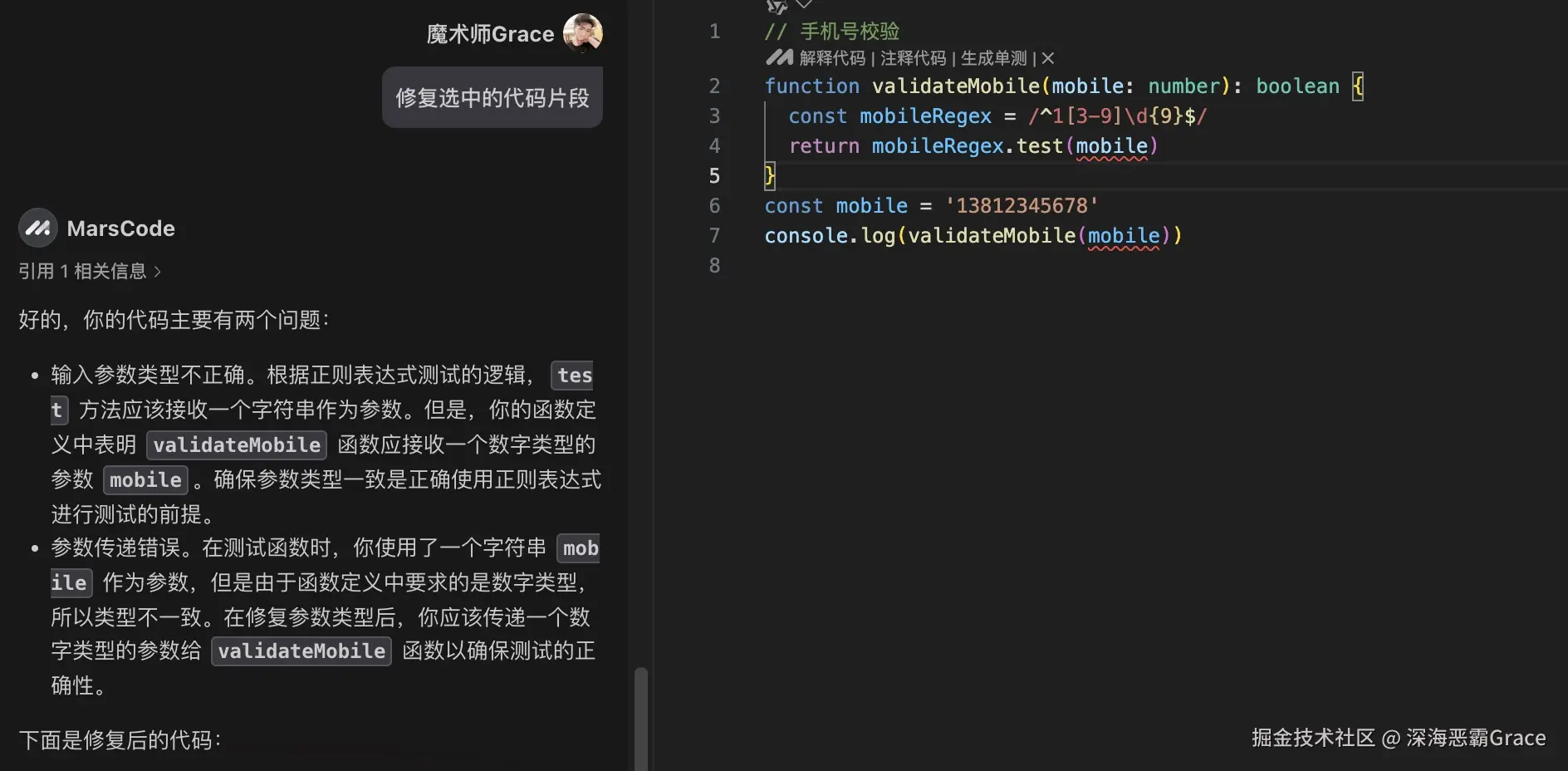Click the '13812345678' string literal
The height and width of the screenshot is (771, 1568).
[x=1022, y=205]
